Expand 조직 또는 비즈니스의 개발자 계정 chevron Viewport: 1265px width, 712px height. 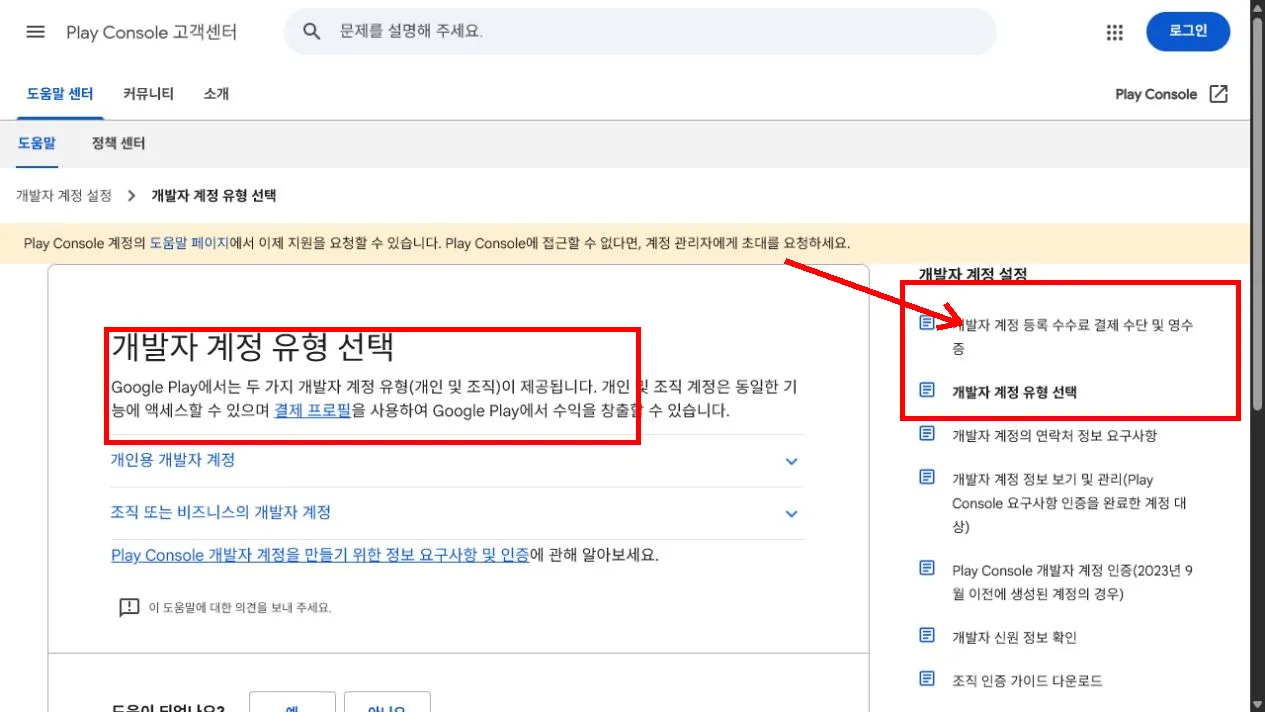click(x=791, y=513)
